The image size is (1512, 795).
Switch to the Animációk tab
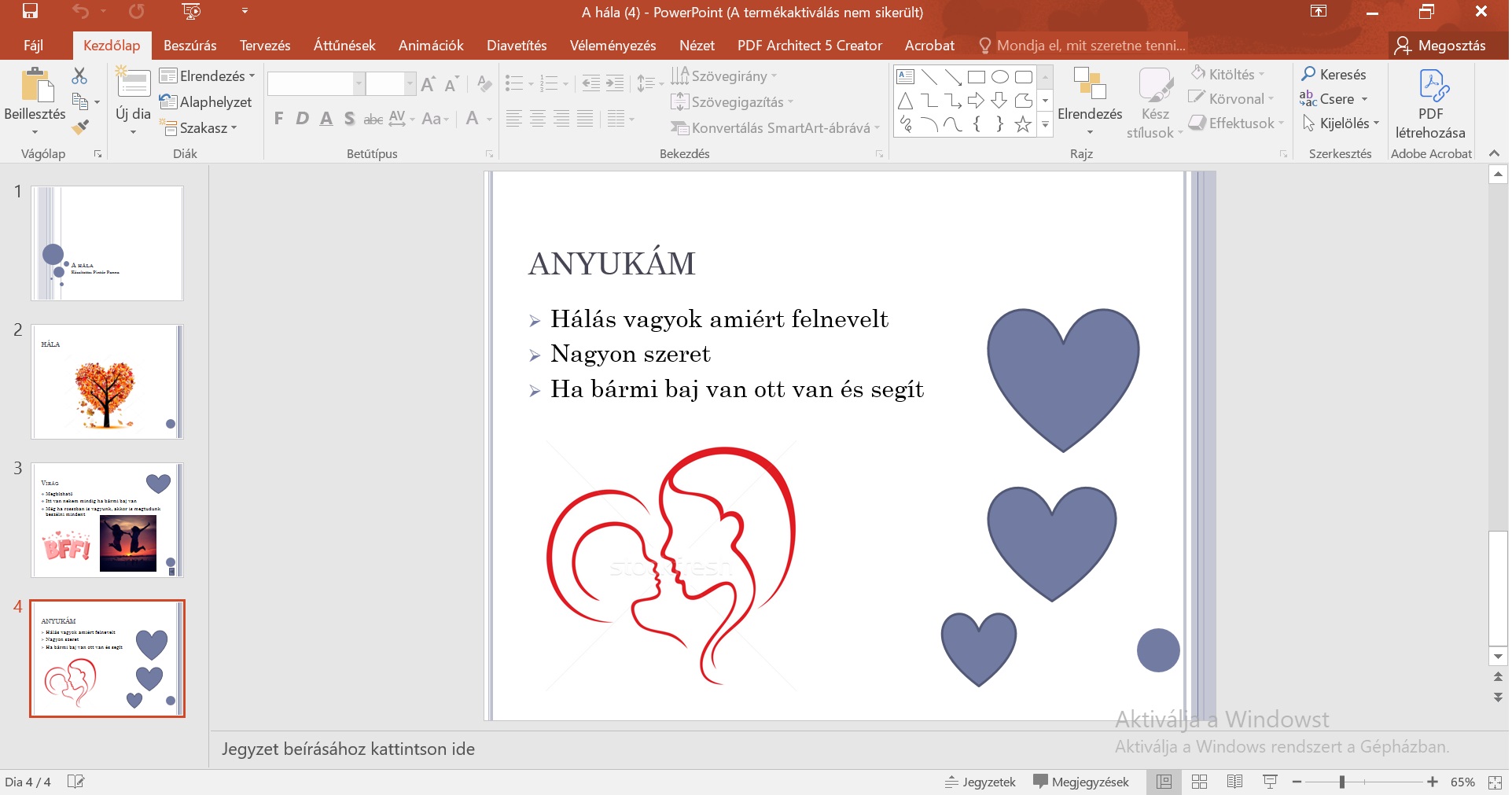(430, 46)
